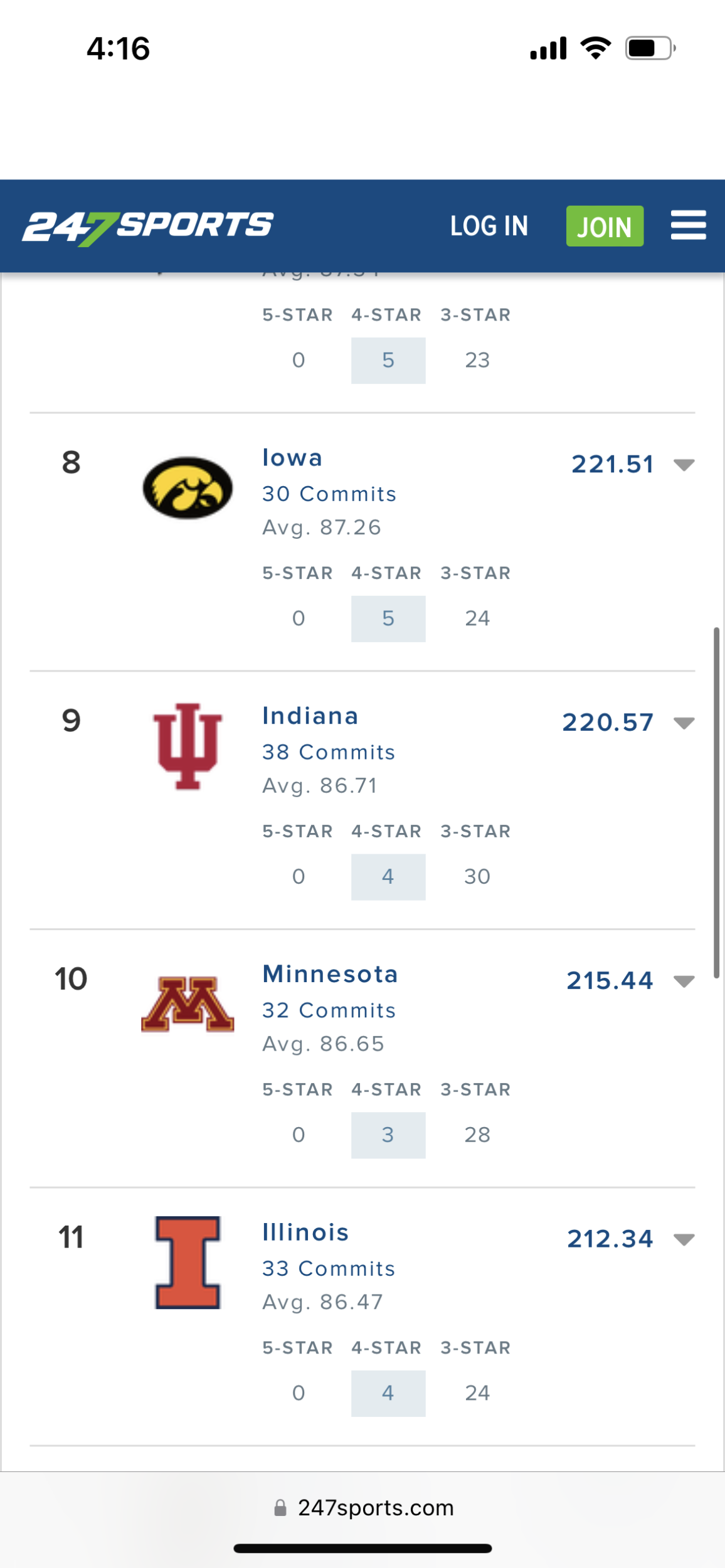Select Minnesota's highlighted 4-star count
The height and width of the screenshot is (1568, 725).
pyautogui.click(x=388, y=1135)
